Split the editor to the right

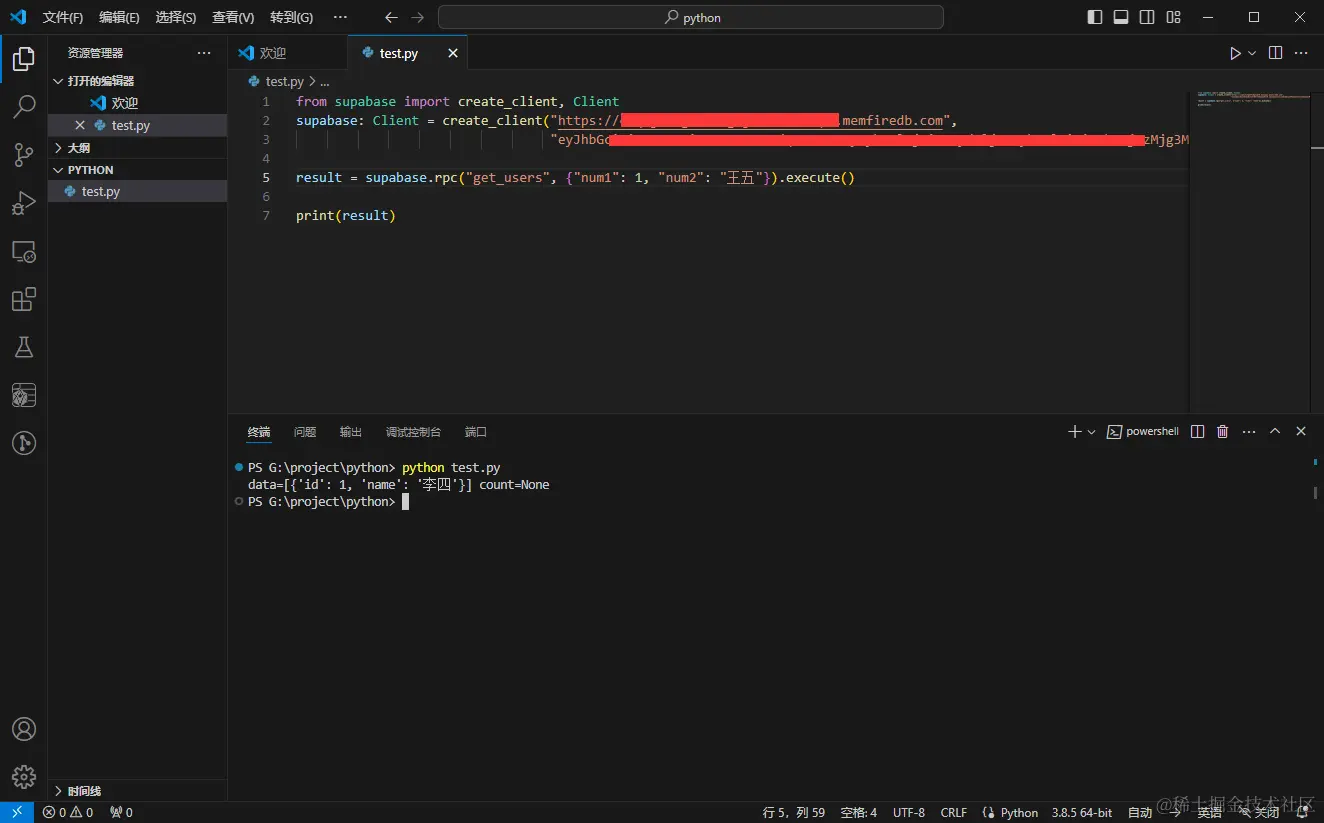tap(1275, 53)
